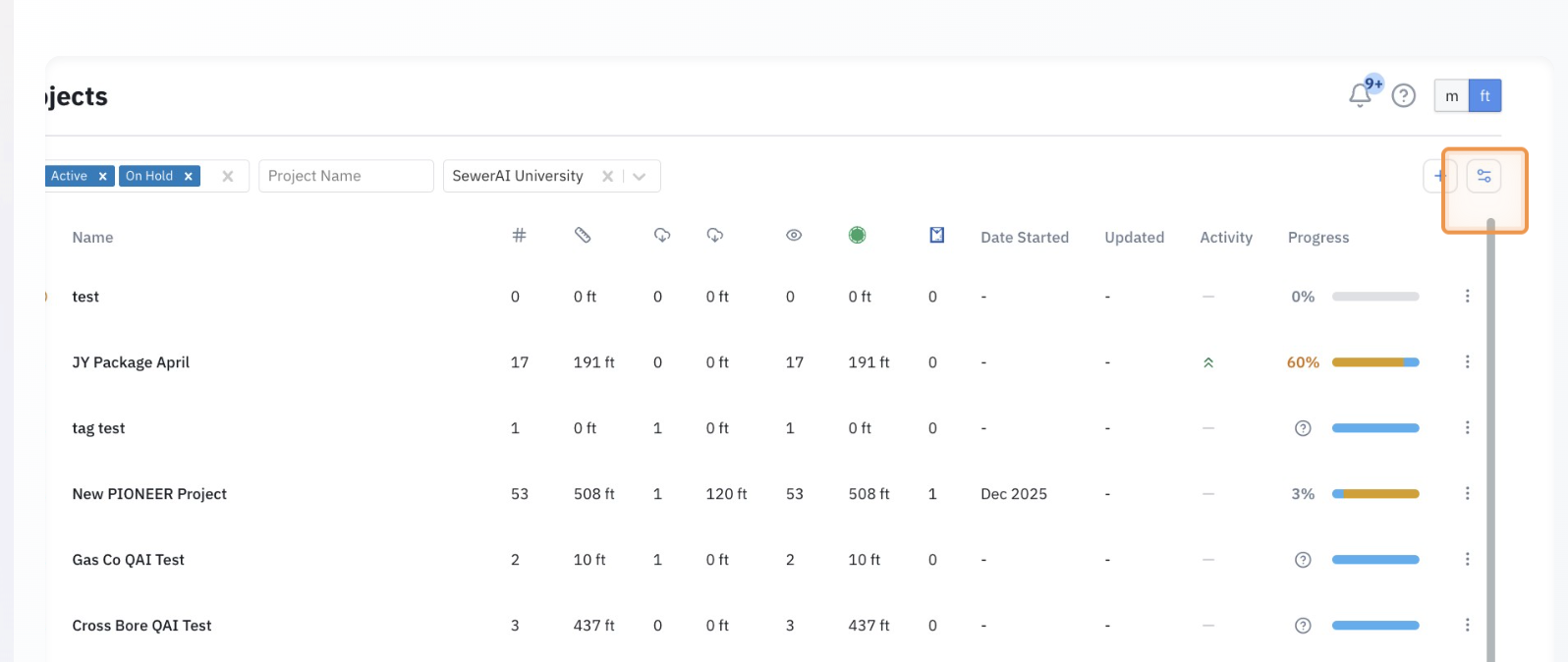
Task: Open the New PIONEER Project row menu
Action: [x=1467, y=494]
